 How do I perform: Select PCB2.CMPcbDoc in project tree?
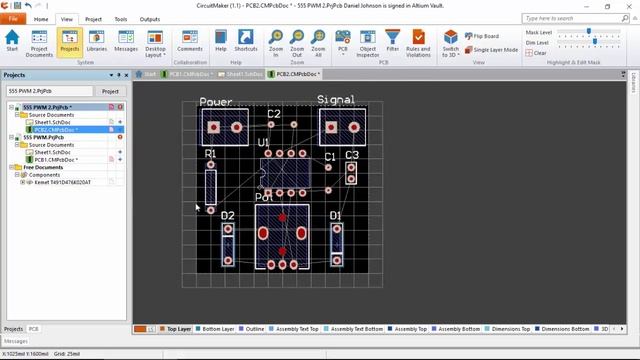56,130
